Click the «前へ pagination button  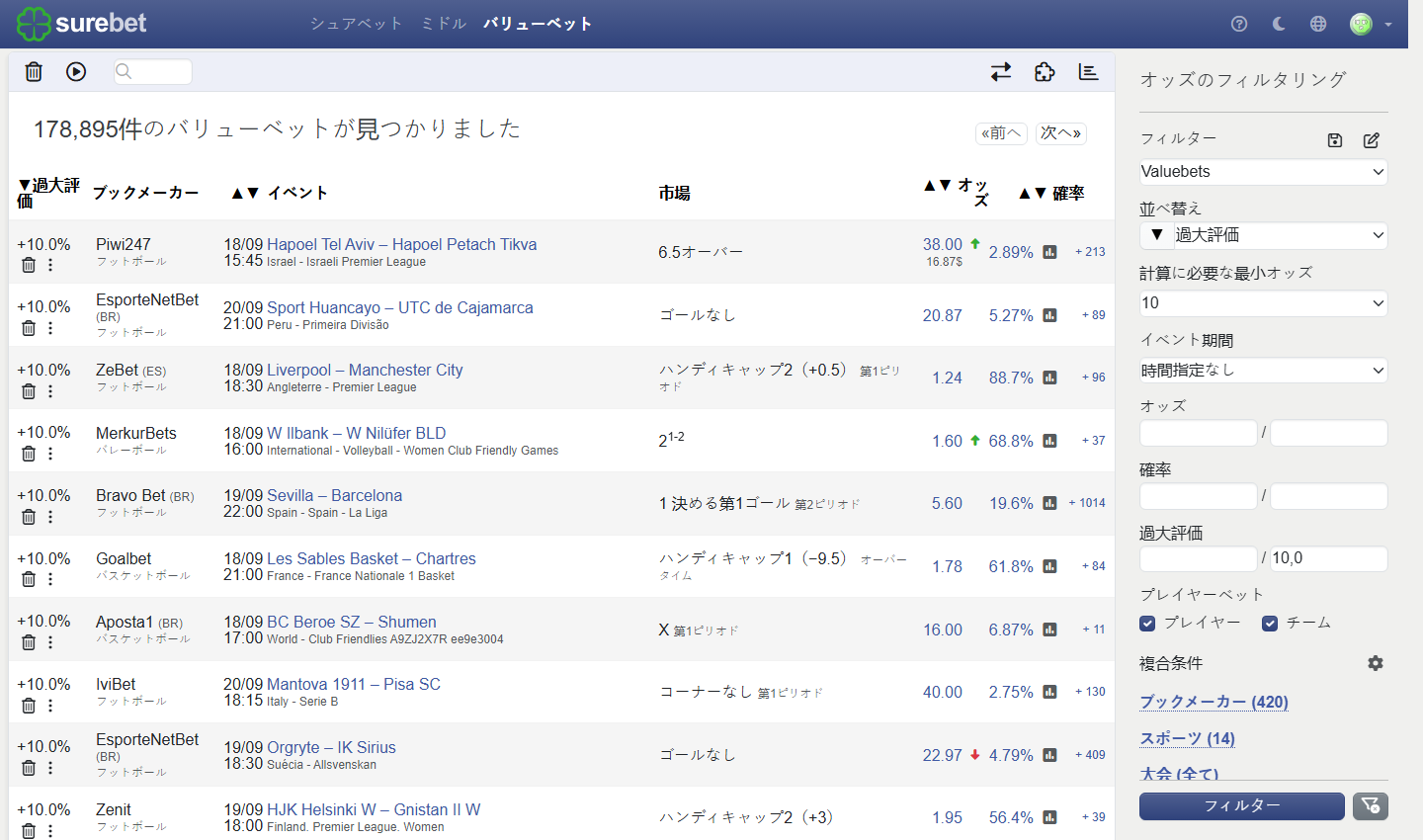point(1001,133)
